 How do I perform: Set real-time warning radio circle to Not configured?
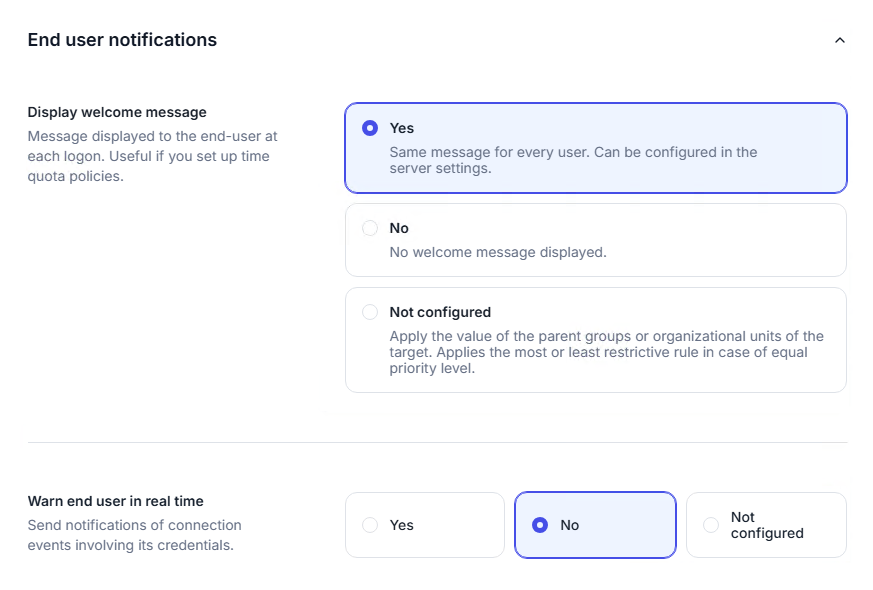(711, 525)
